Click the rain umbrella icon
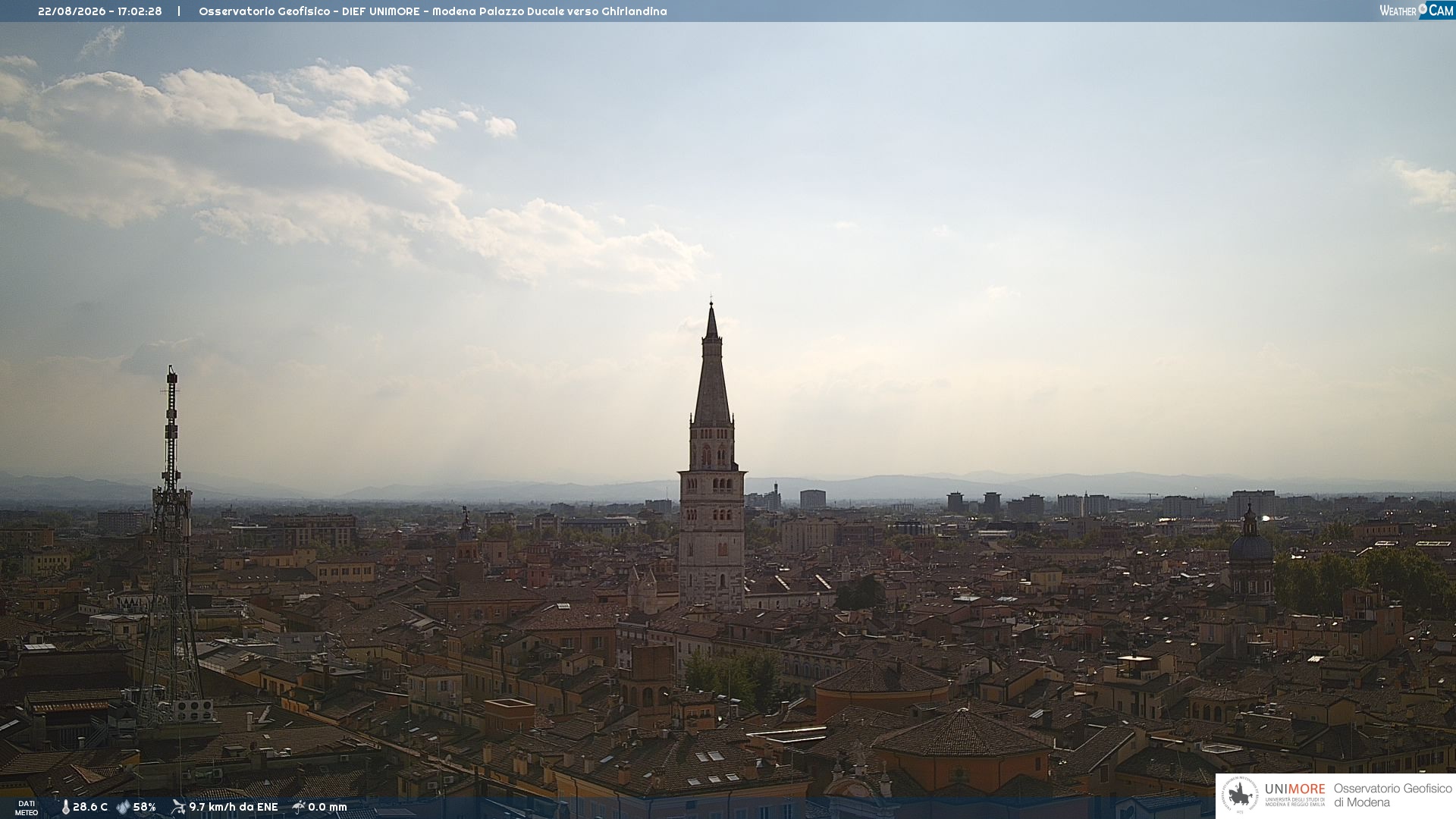1456x819 pixels. (x=299, y=807)
